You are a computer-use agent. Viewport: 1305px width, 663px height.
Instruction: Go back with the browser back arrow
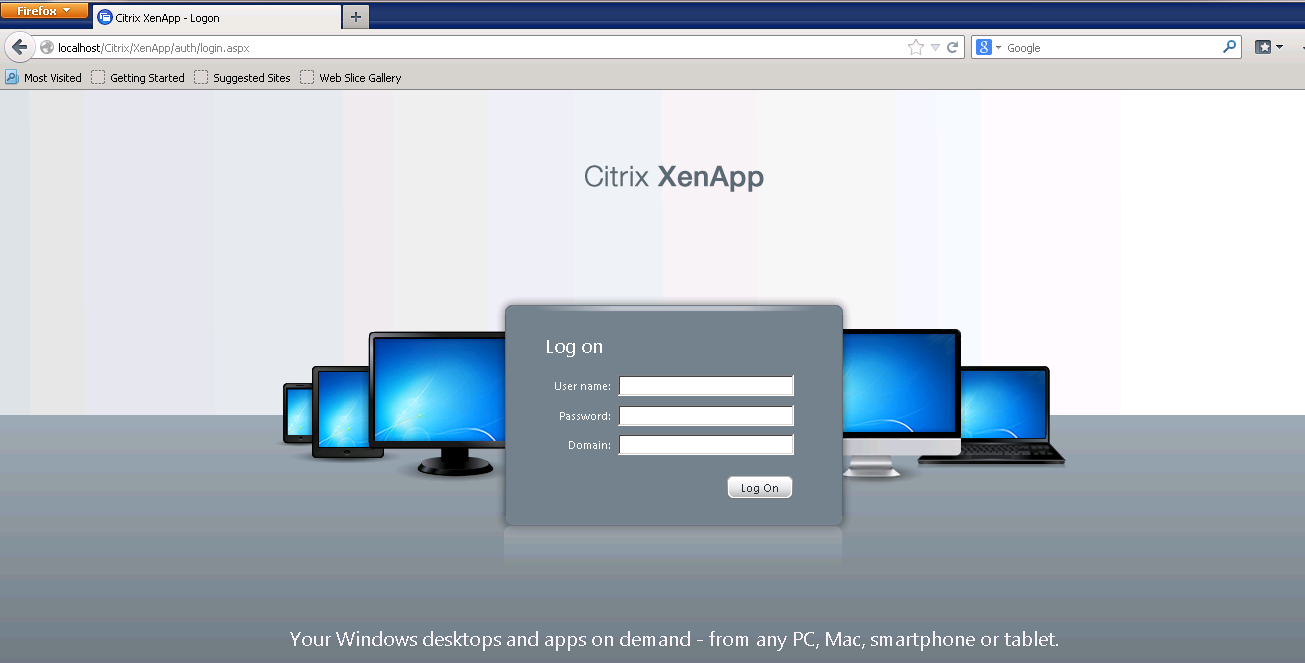click(19, 47)
